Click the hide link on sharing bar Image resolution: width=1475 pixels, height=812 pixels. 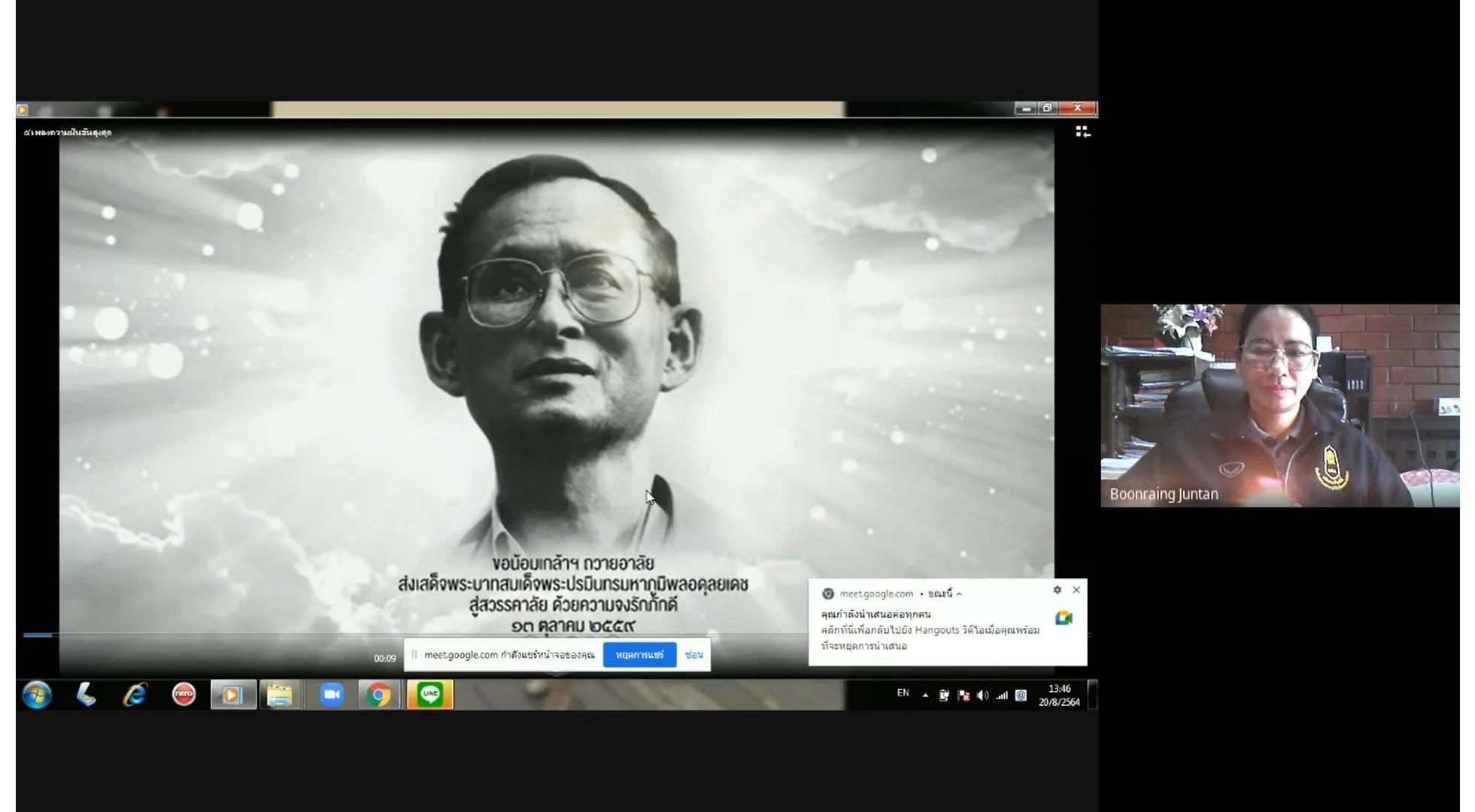click(693, 655)
